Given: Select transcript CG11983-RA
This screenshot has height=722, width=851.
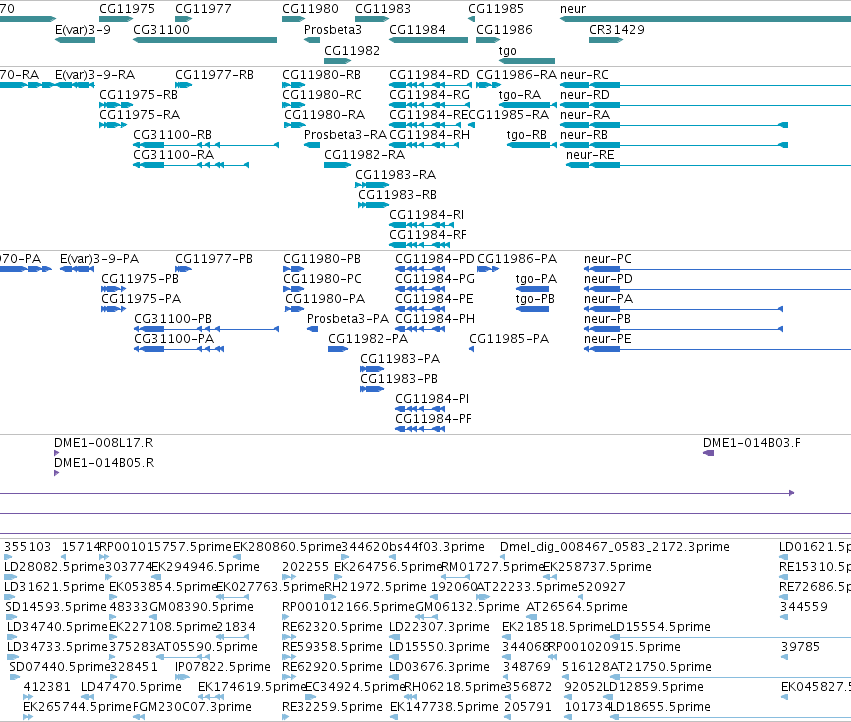Looking at the screenshot, I should click(396, 175).
